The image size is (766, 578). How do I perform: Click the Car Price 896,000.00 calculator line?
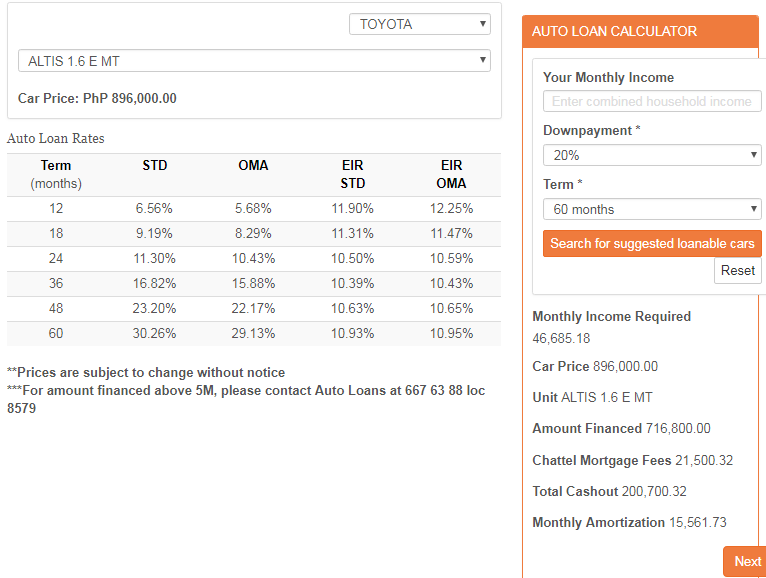(595, 366)
